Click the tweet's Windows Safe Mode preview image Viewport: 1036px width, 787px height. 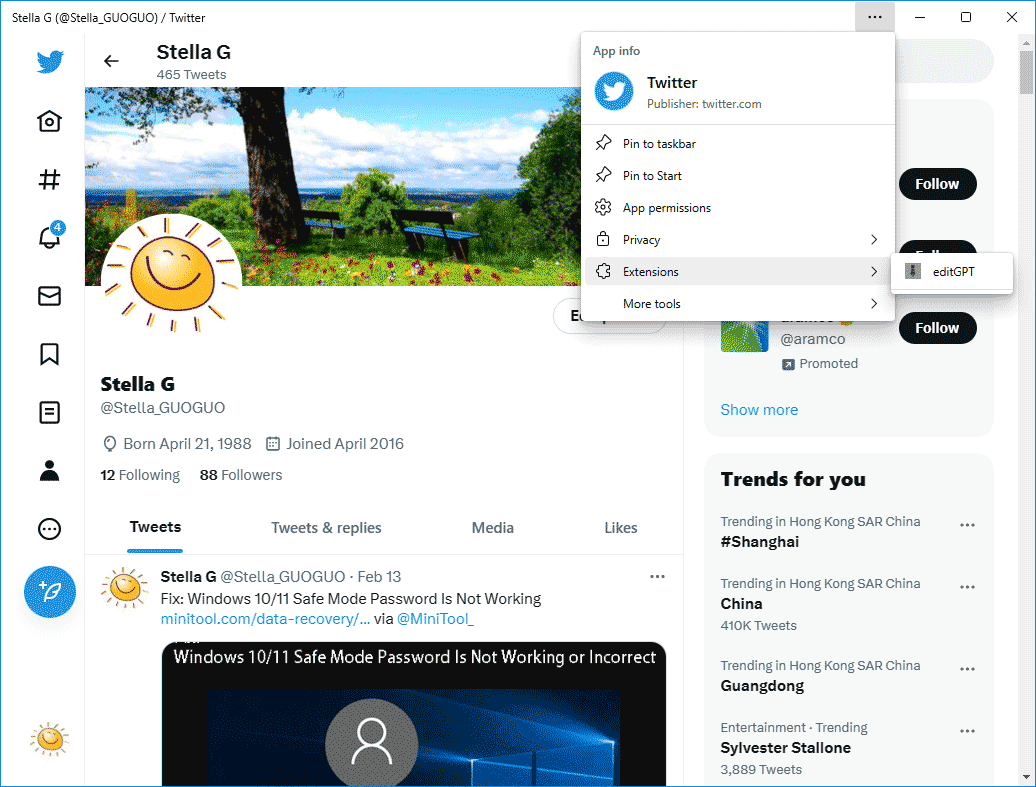414,714
